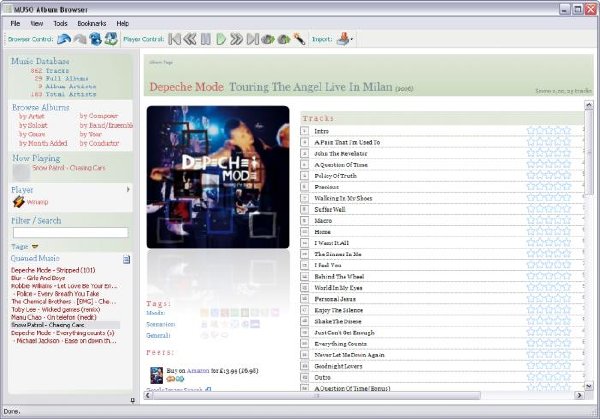Browse albums by Composer link
This screenshot has height=419, width=600.
pyautogui.click(x=99, y=116)
